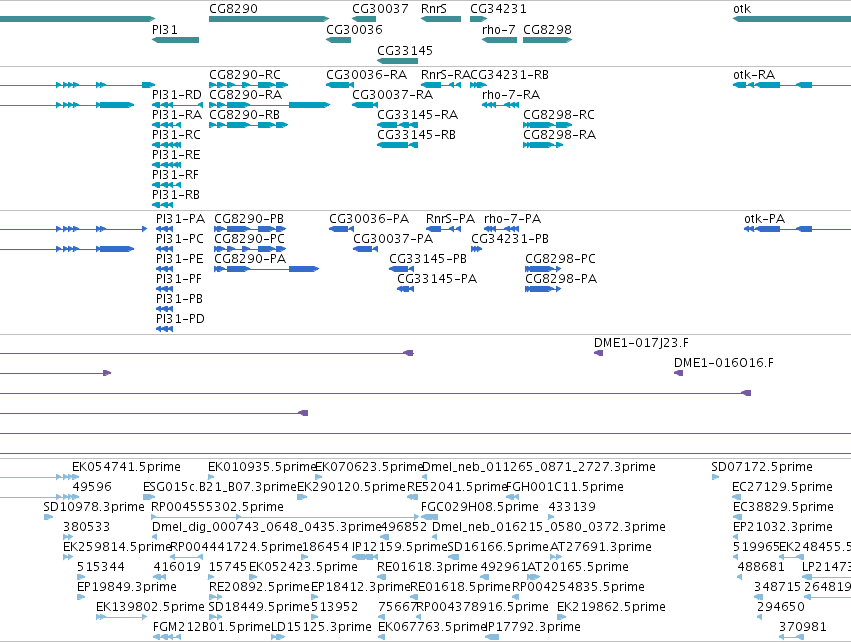Click the CG8298-PA protein label

561,279
